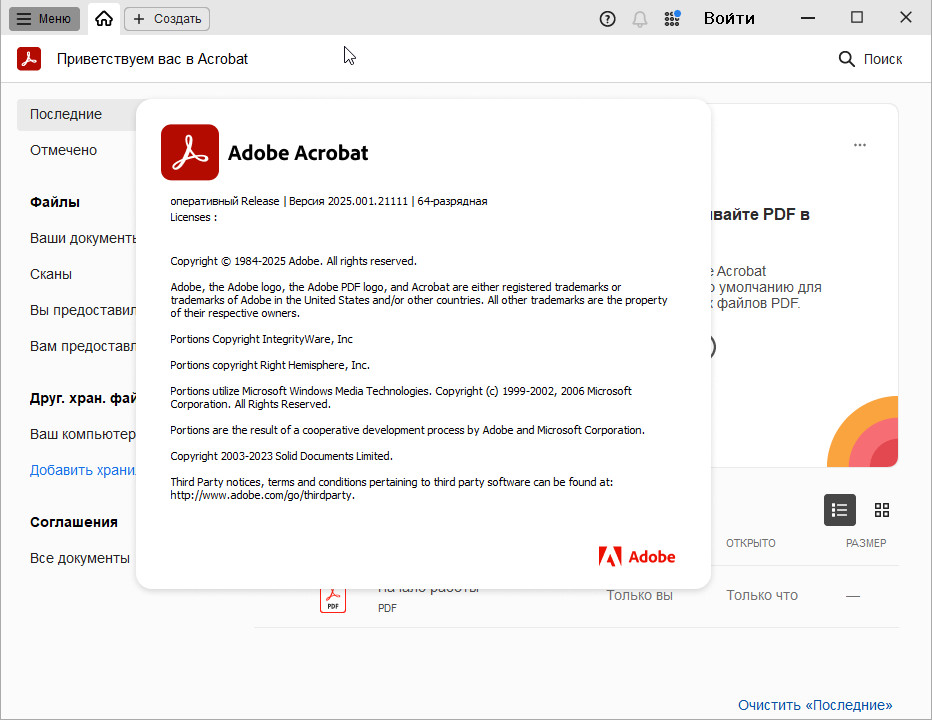932x720 pixels.
Task: Open Поиск with the magnifier icon
Action: 870,59
